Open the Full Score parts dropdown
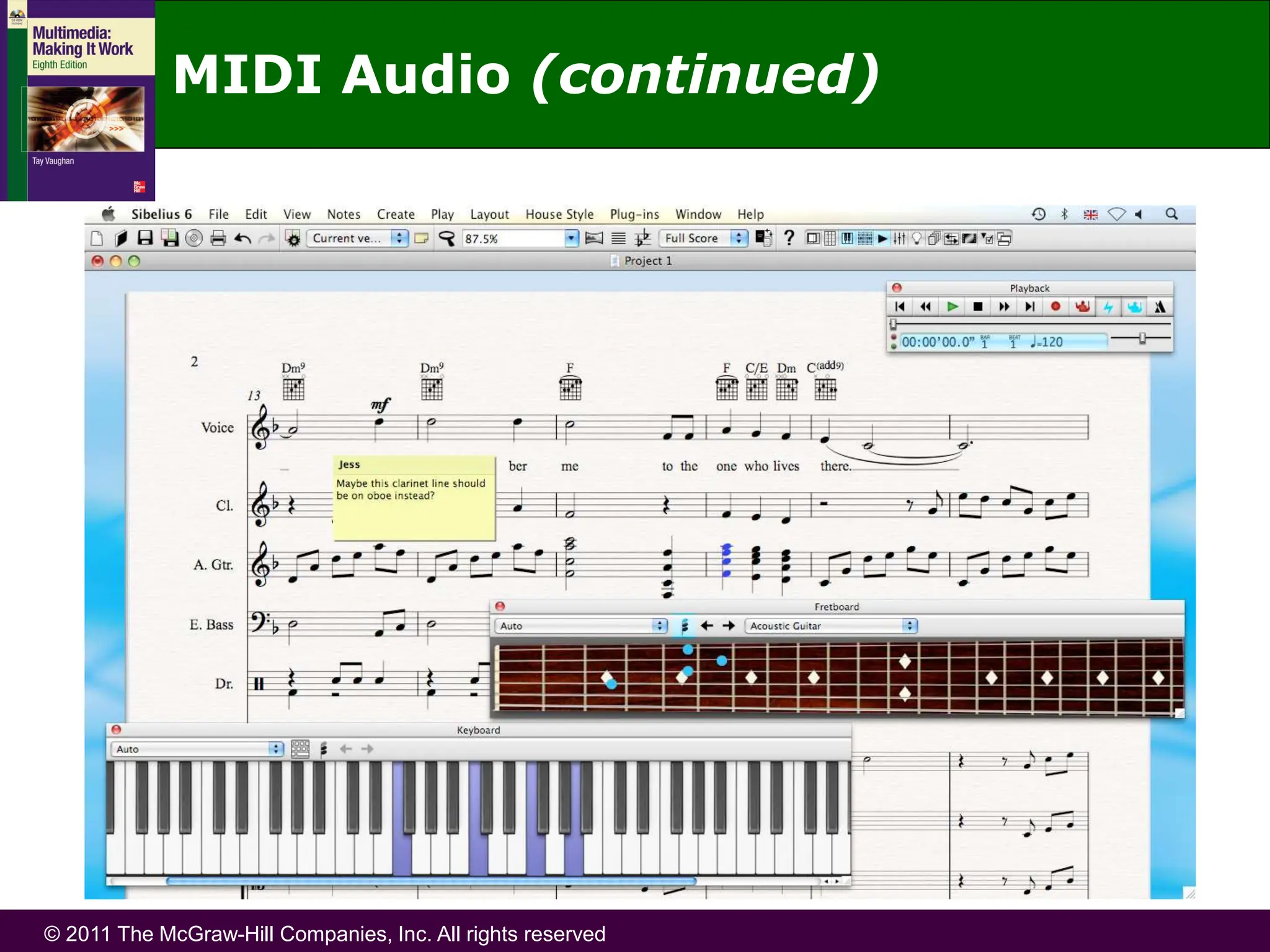Screen dimensions: 1270x952 point(703,238)
